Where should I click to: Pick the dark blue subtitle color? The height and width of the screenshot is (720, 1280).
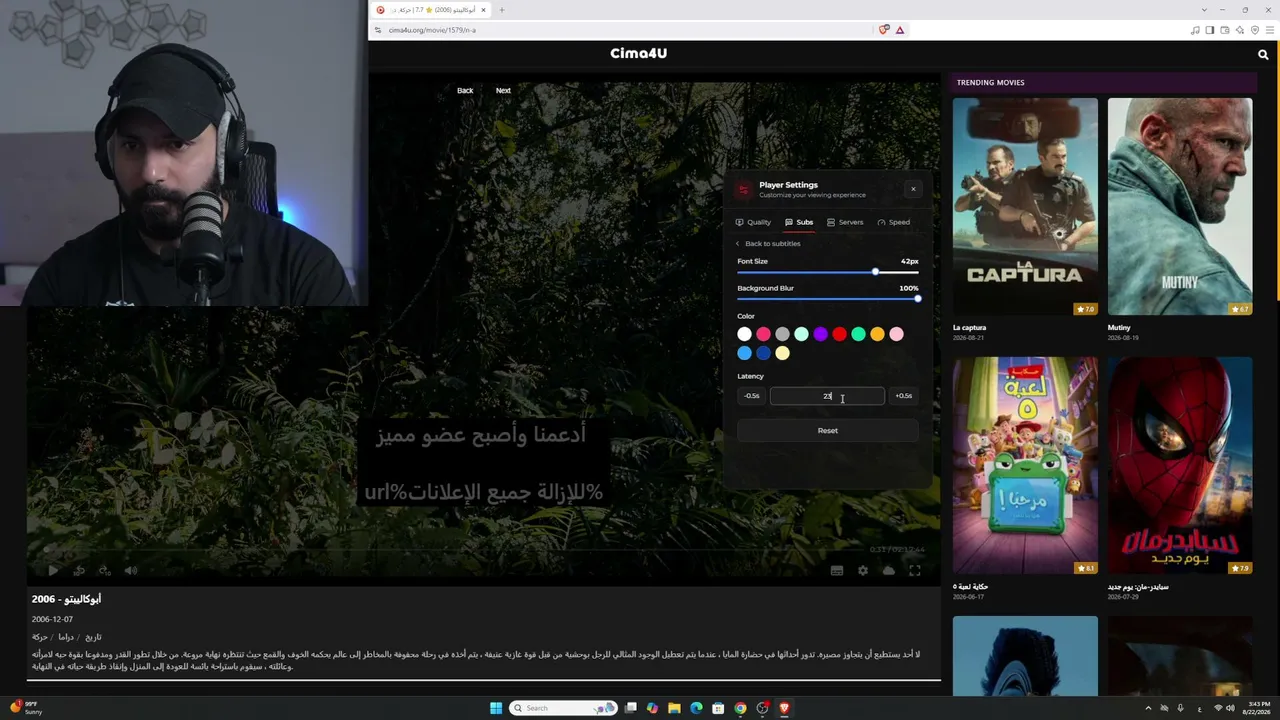point(763,353)
